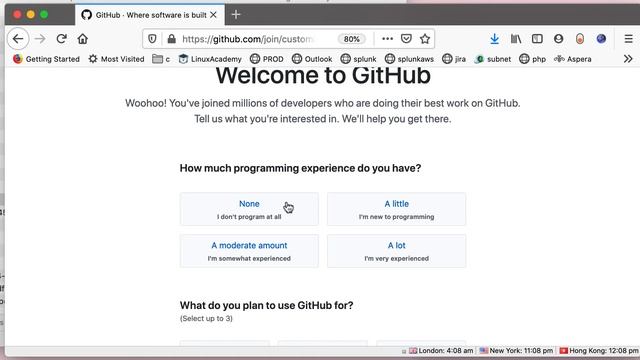The width and height of the screenshot is (640, 360).
Task: Click Hong Kong time in status bar
Action: click(x=599, y=351)
